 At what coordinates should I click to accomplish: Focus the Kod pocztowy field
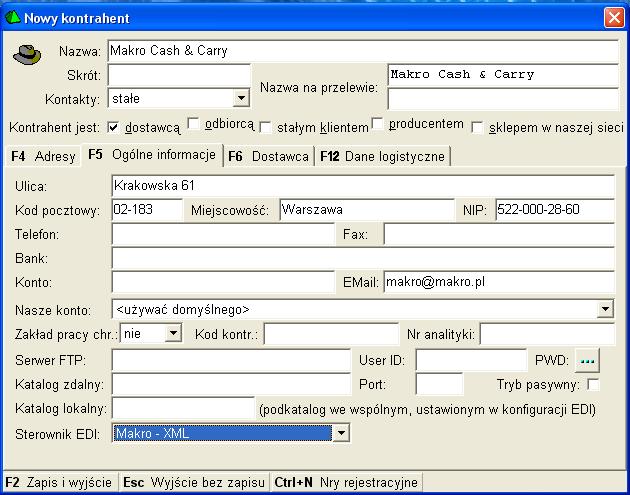point(147,210)
